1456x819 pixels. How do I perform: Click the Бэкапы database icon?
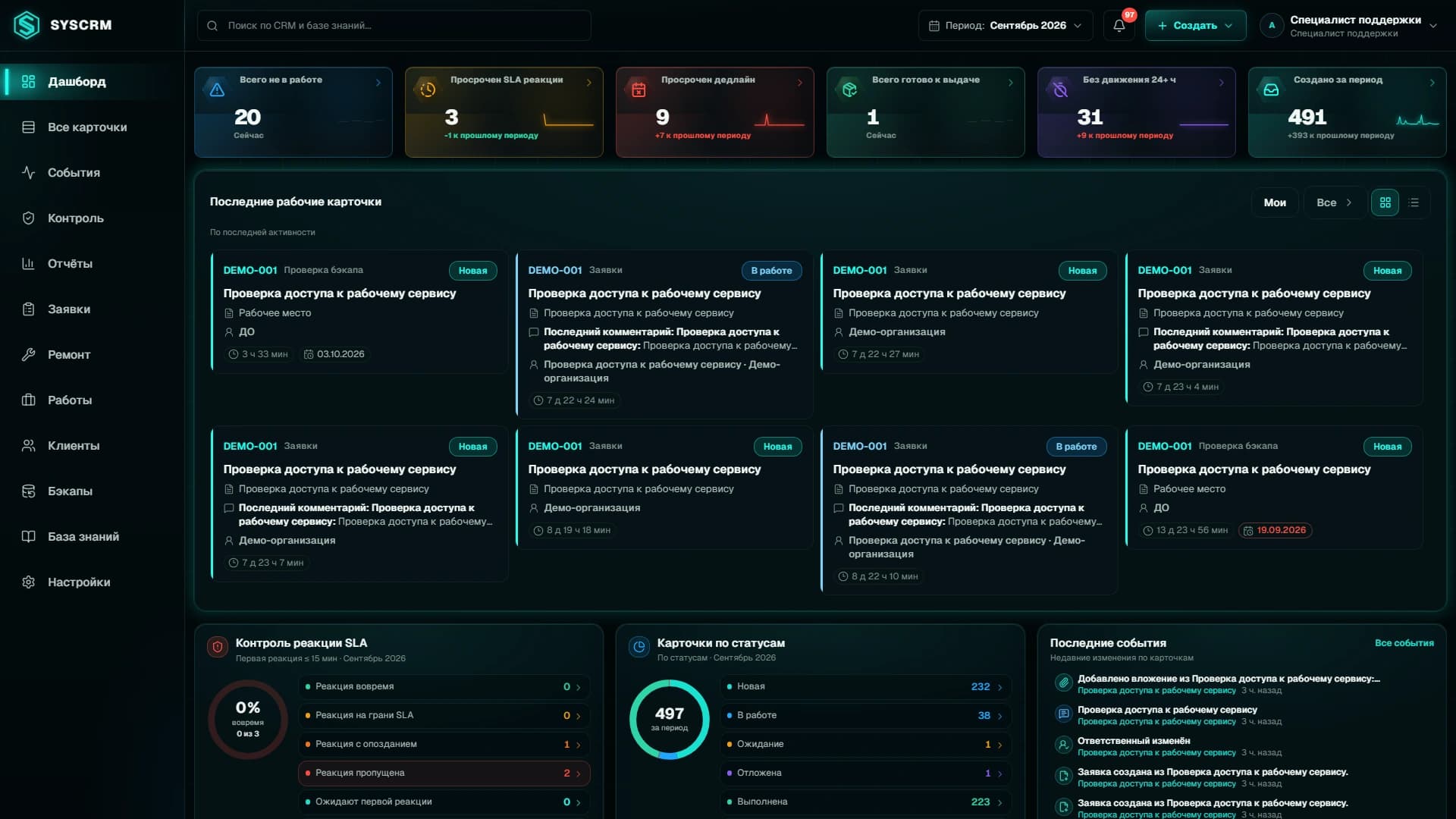[x=28, y=491]
